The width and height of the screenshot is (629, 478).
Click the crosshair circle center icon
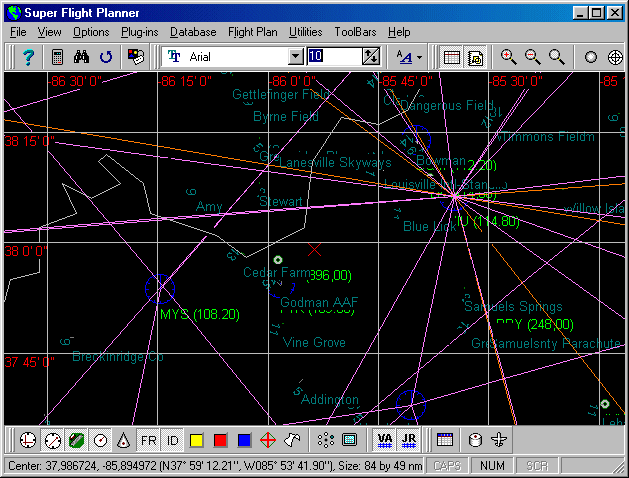point(615,57)
